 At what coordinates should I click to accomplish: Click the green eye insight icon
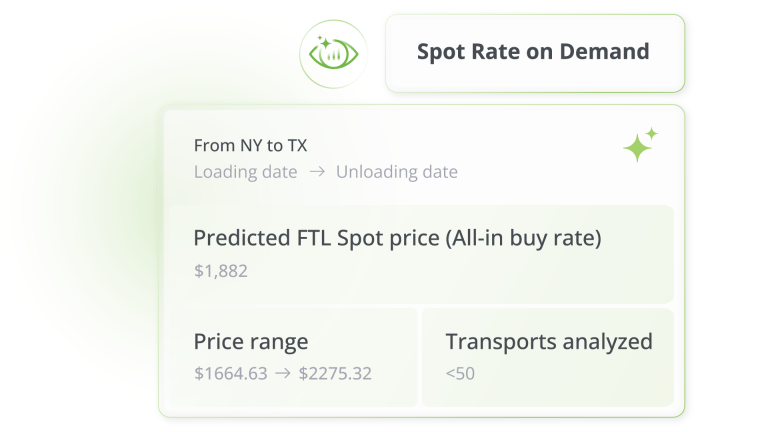click(x=333, y=55)
